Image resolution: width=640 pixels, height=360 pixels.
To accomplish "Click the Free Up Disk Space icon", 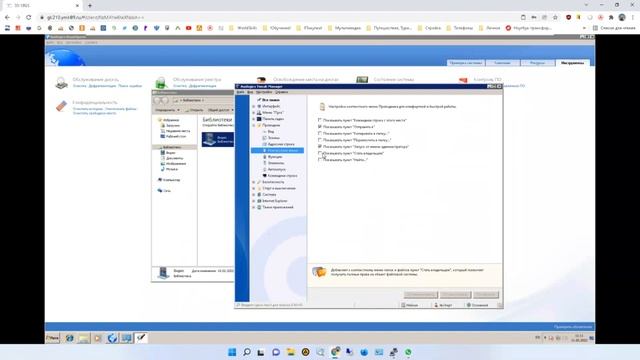I will click(261, 80).
